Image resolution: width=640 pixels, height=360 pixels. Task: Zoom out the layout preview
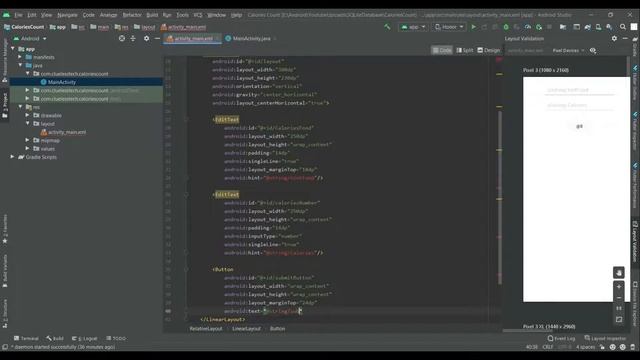click(x=619, y=298)
